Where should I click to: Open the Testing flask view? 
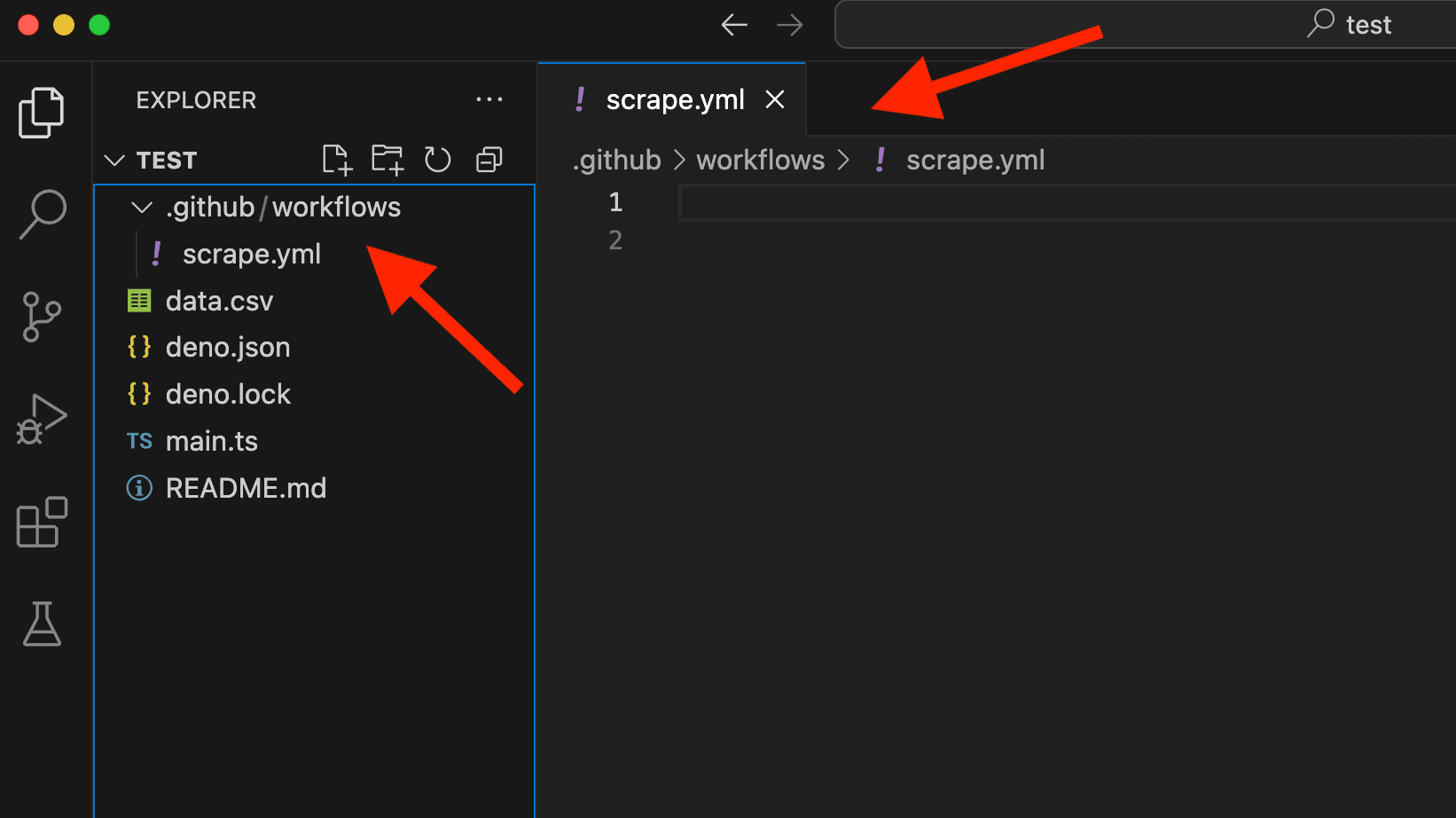42,624
